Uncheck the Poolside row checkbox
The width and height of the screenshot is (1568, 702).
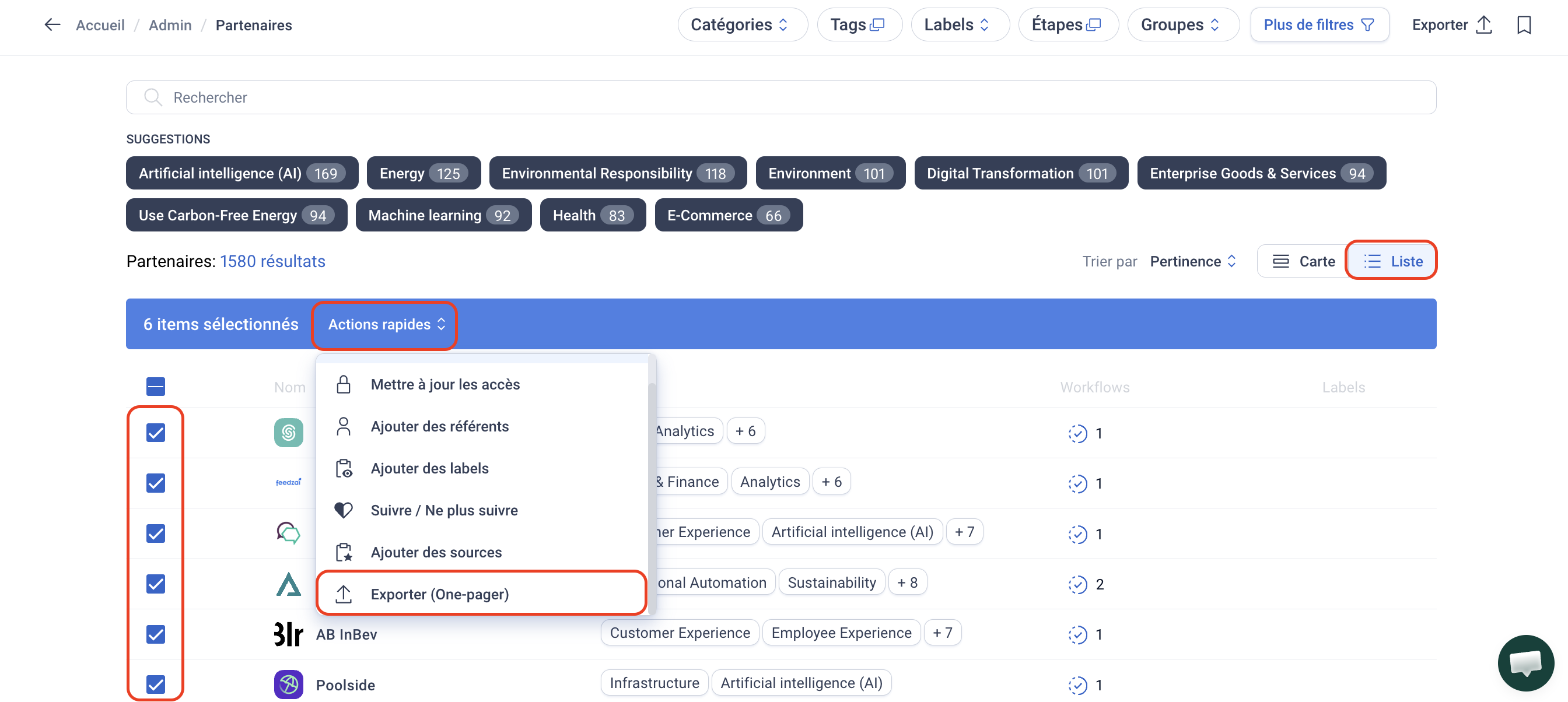pos(156,685)
